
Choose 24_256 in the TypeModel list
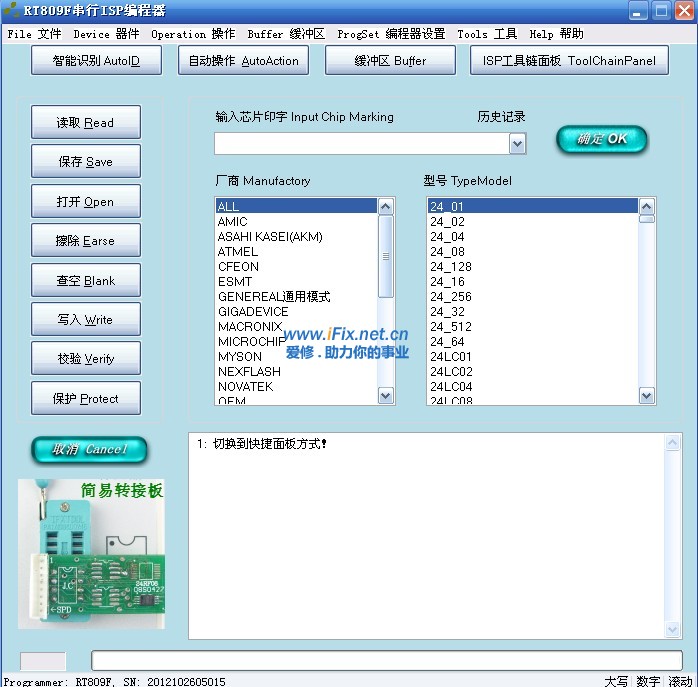tap(450, 297)
